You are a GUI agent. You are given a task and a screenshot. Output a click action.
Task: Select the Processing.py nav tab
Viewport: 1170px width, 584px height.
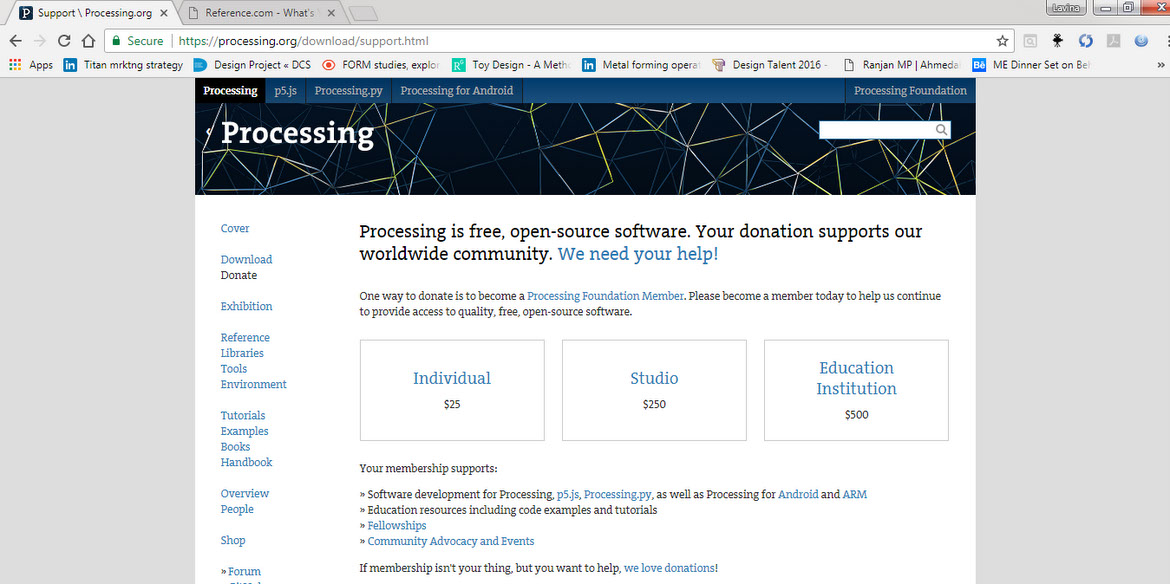(348, 90)
